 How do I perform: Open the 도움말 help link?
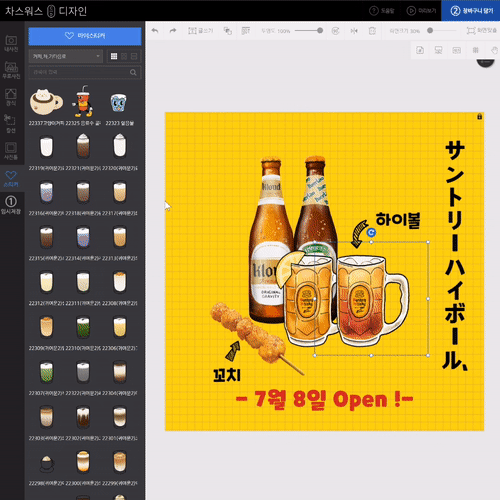click(382, 11)
